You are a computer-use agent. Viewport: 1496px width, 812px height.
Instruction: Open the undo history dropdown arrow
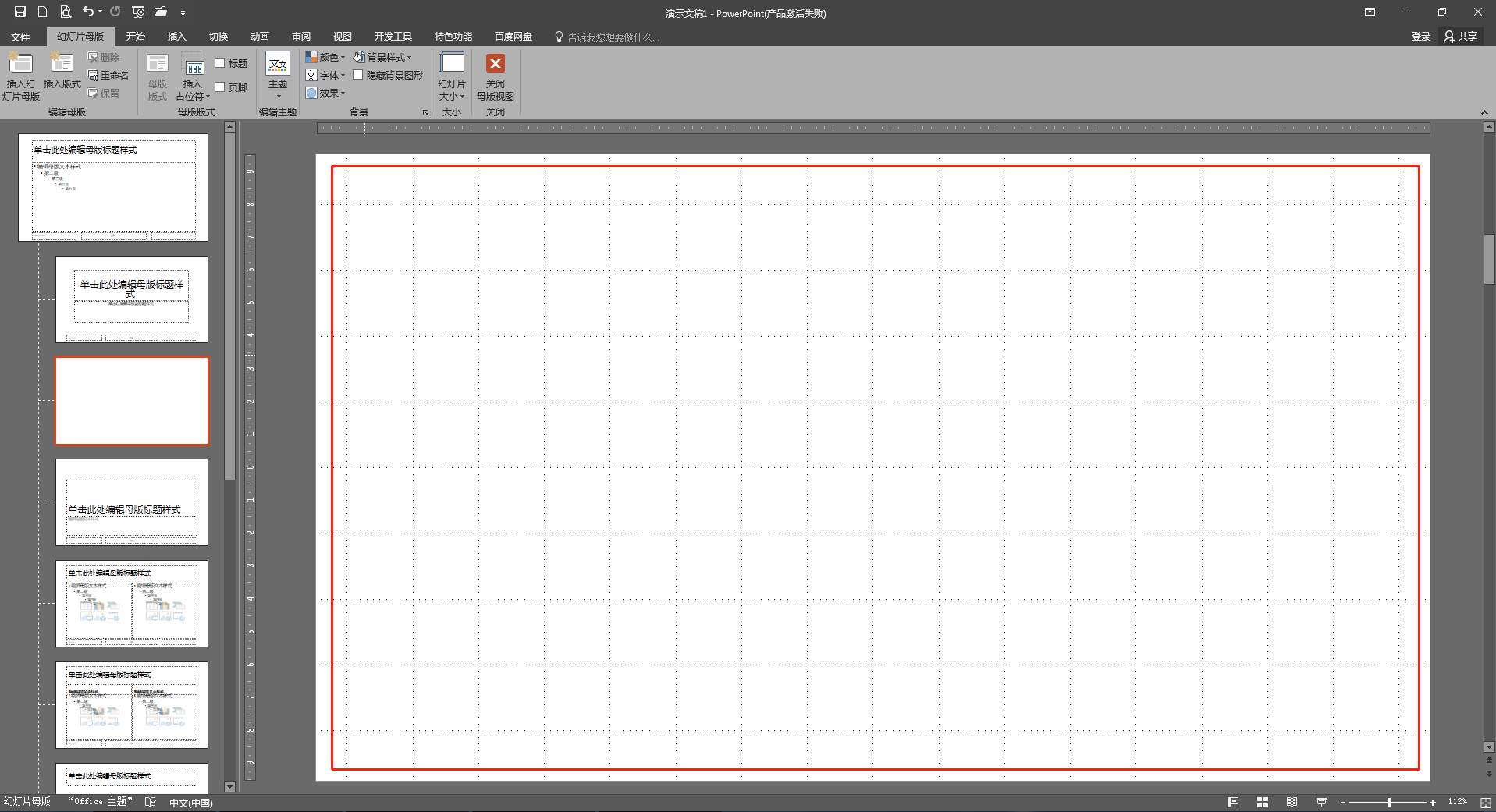(x=101, y=12)
